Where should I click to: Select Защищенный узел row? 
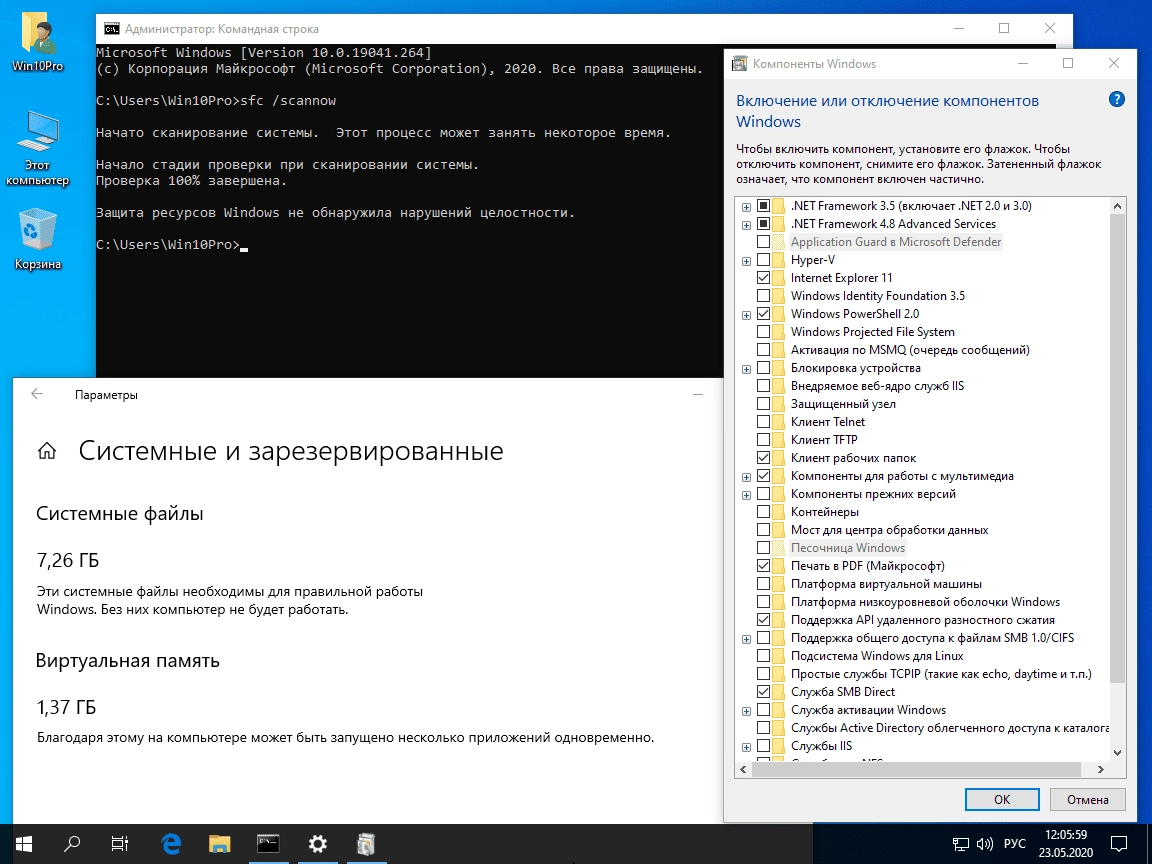(x=843, y=403)
